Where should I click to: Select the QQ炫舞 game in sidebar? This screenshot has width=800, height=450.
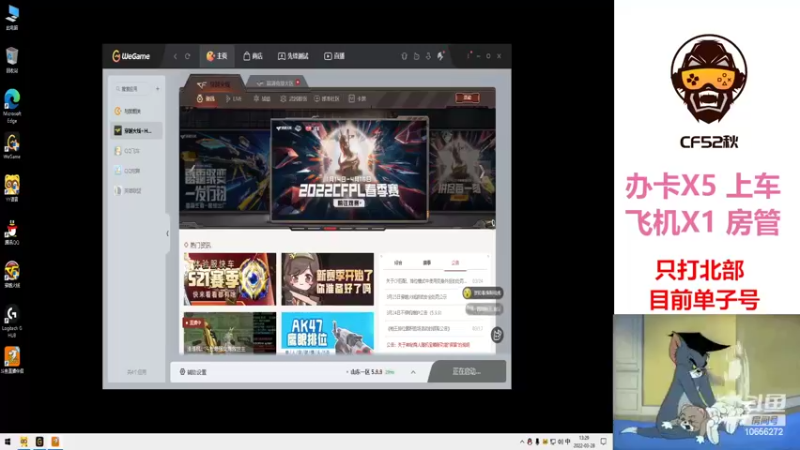click(x=137, y=171)
